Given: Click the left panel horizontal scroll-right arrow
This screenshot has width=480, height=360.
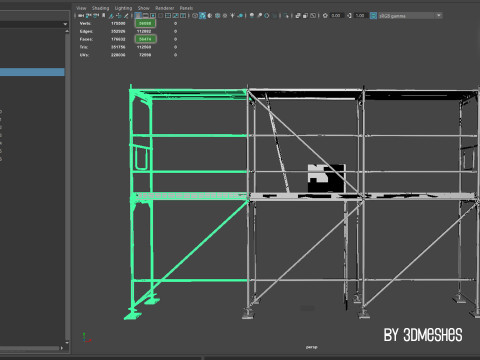Looking at the screenshot, I should coord(62,348).
